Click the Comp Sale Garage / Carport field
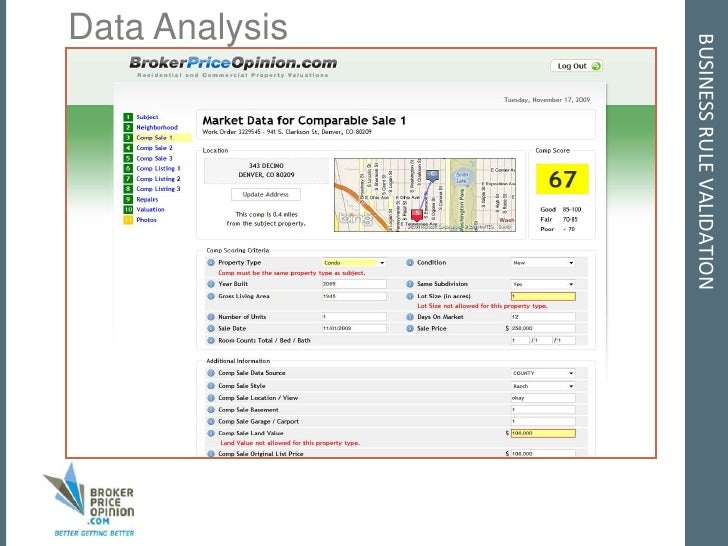The image size is (728, 546). click(543, 422)
